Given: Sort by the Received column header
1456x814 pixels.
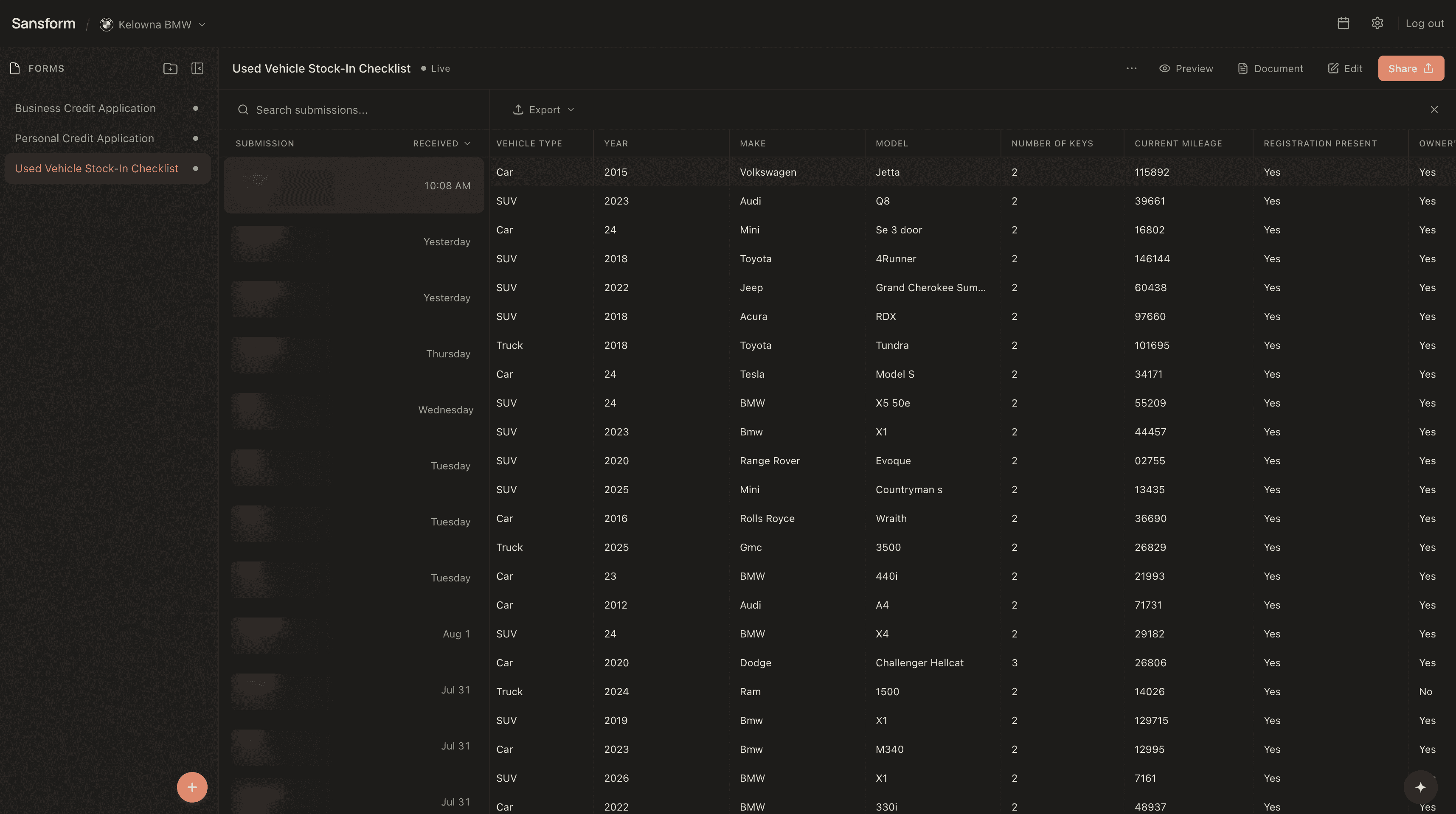Looking at the screenshot, I should 441,143.
